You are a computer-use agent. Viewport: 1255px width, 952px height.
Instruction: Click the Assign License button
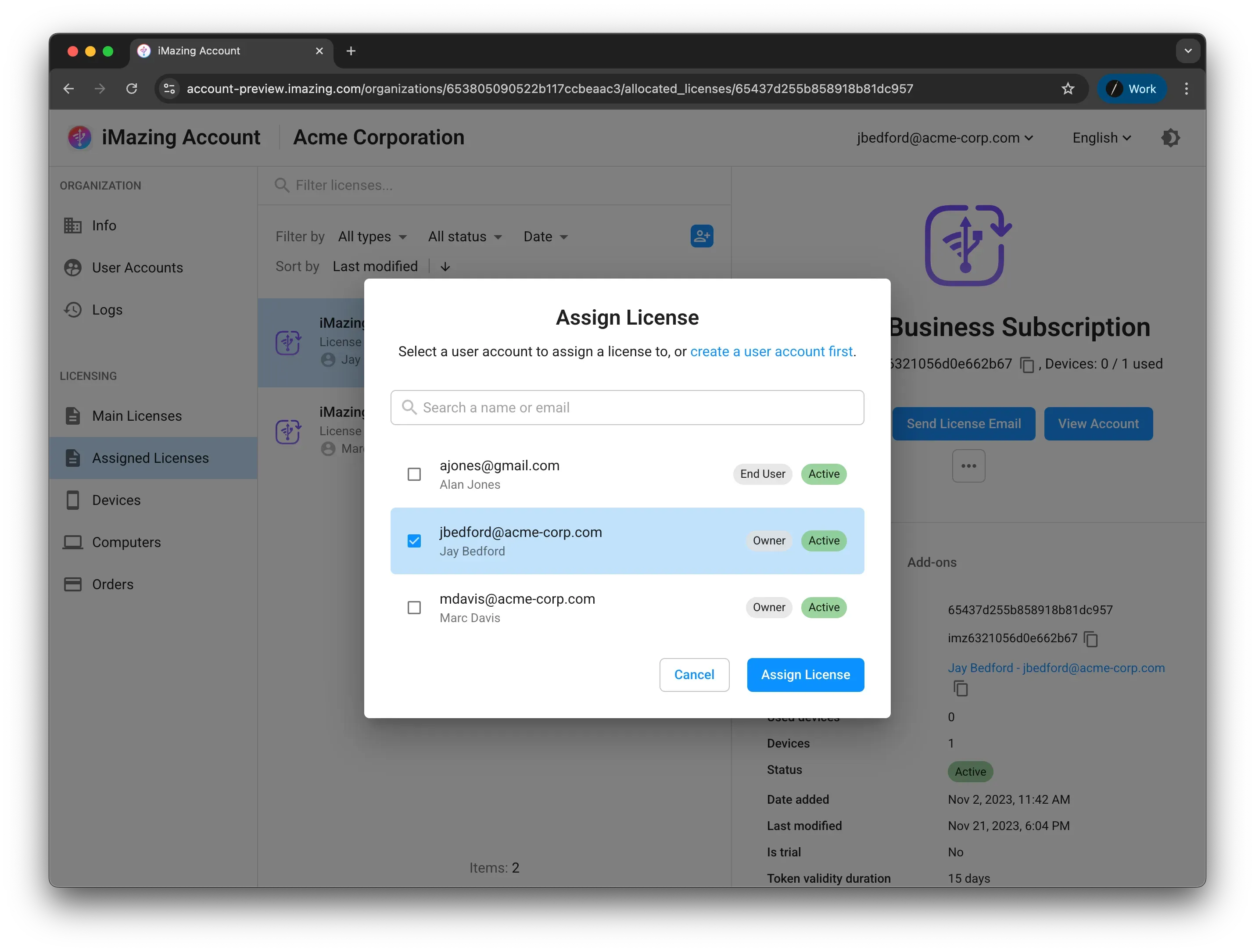(805, 675)
